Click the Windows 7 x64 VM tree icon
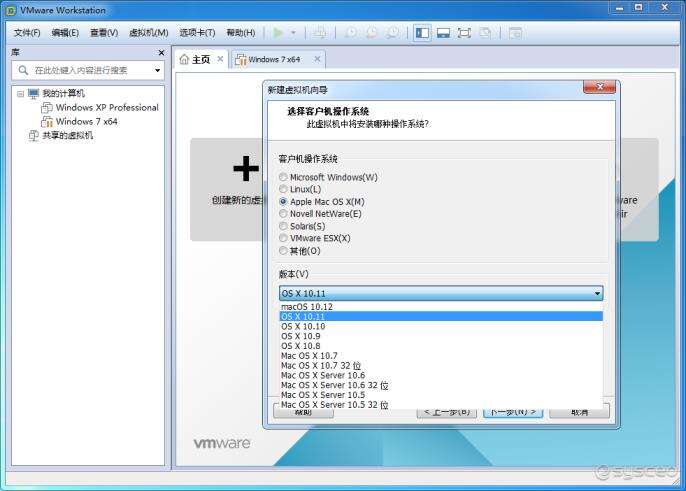Screen dimensions: 686x491 [x=47, y=122]
